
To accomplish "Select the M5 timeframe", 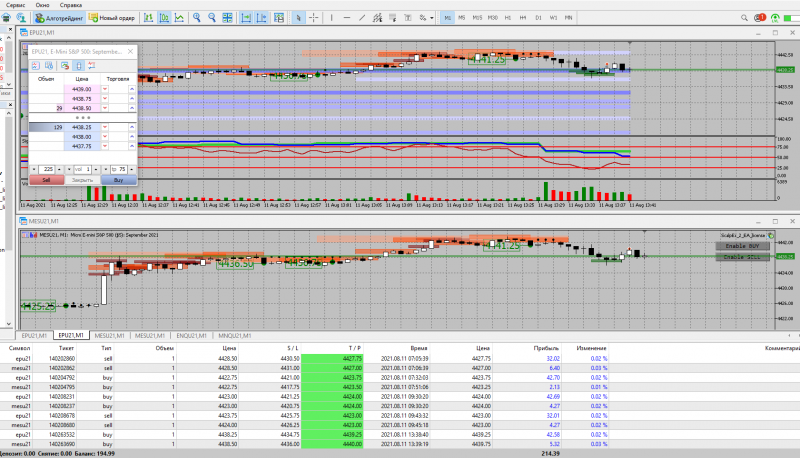I will pos(462,18).
